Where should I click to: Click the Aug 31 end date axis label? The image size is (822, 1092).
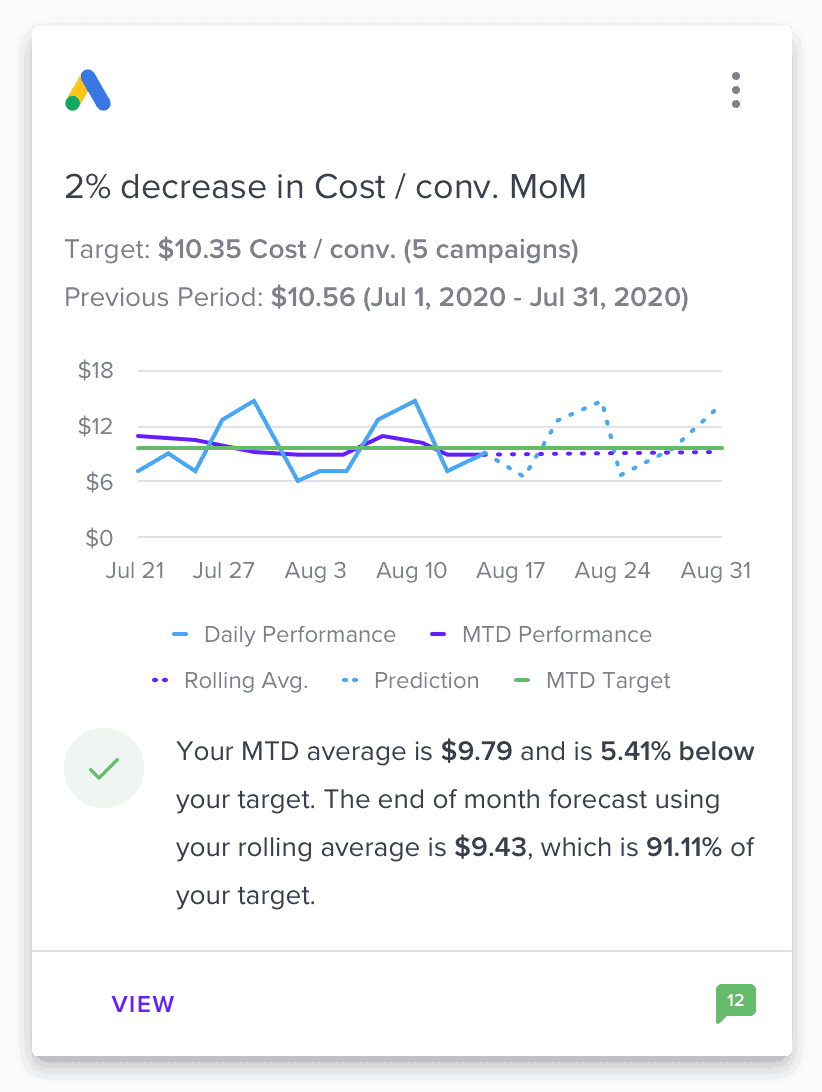point(715,571)
